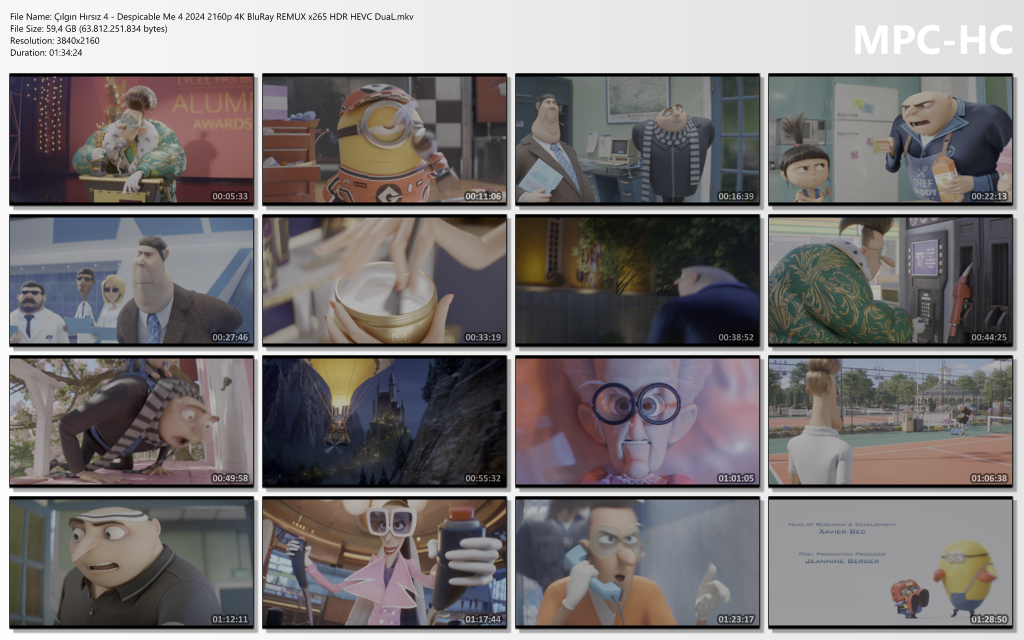Screen dimensions: 1024x640
Task: Click the 01:17:44 timestamp label
Action: click(x=483, y=619)
